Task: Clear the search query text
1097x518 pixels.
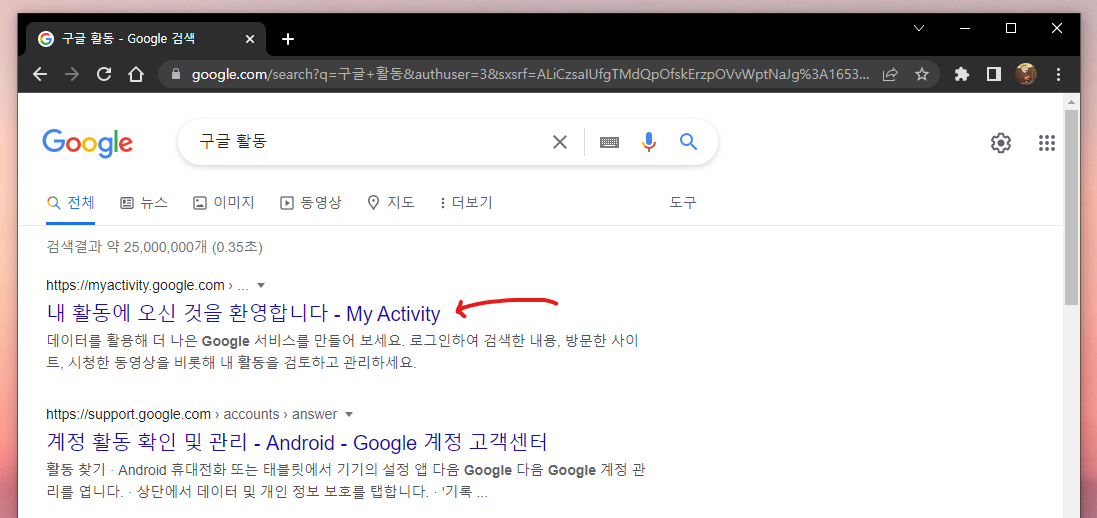Action: (560, 143)
